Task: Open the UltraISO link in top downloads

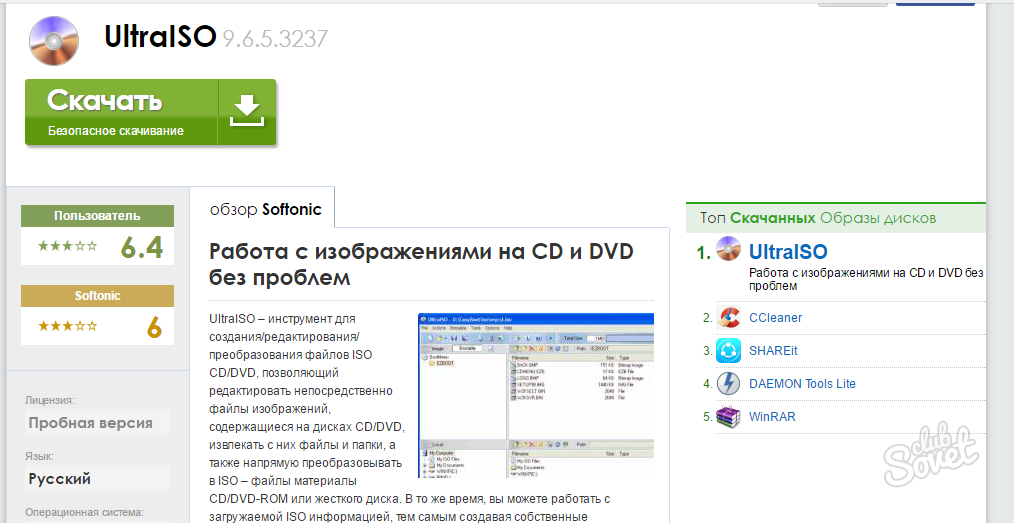Action: coord(788,251)
